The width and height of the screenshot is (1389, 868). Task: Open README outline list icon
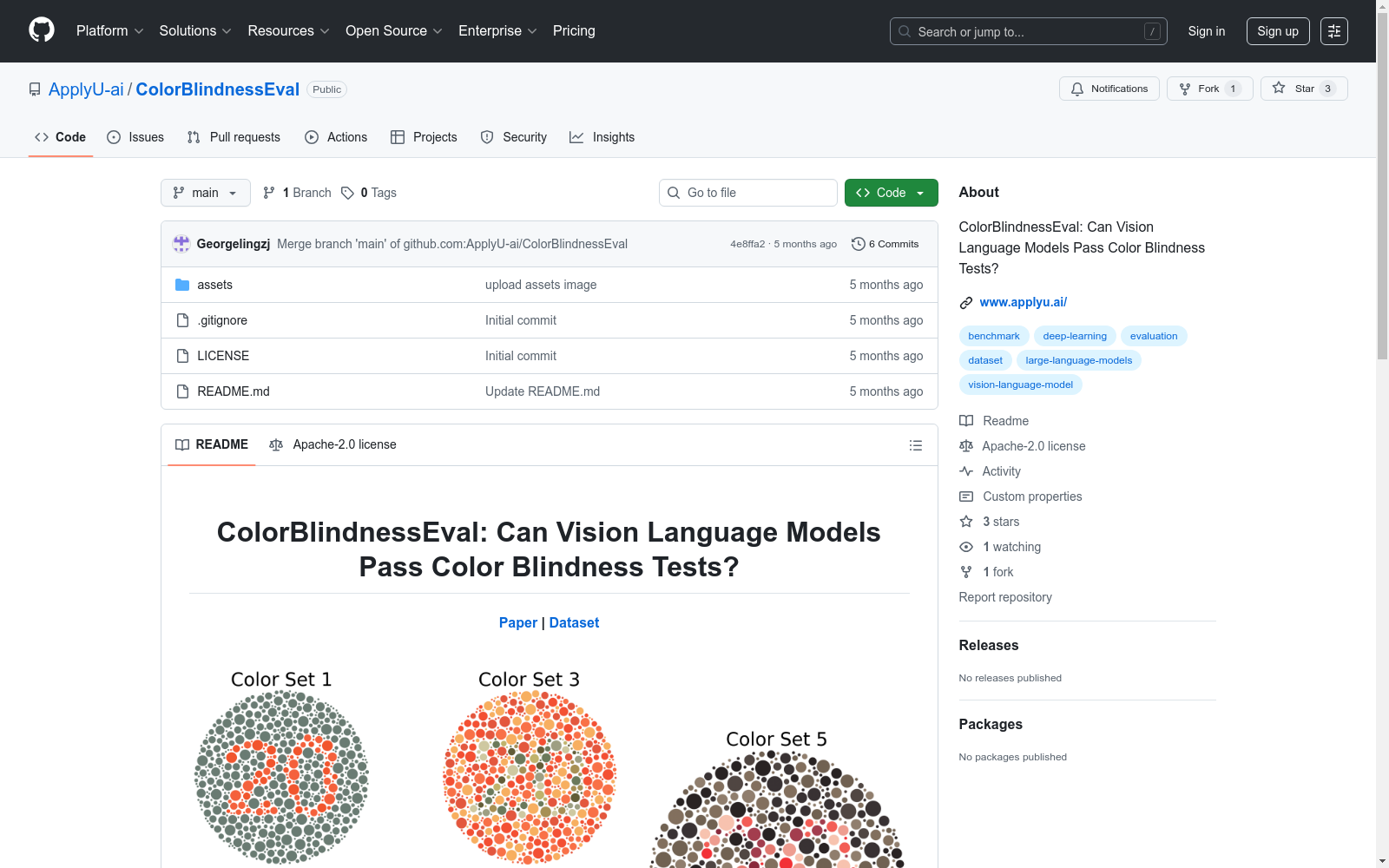pos(916,445)
